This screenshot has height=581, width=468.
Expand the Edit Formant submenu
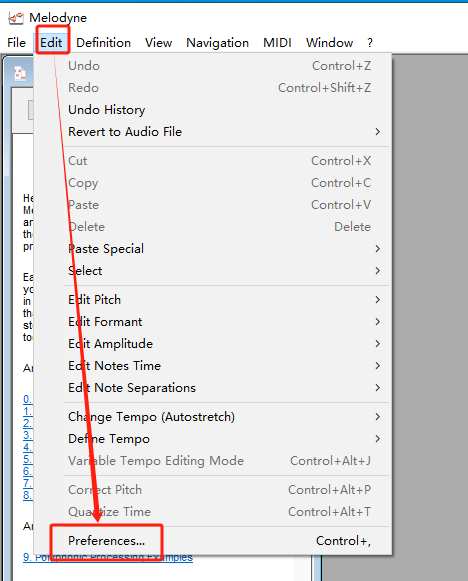tap(226, 322)
